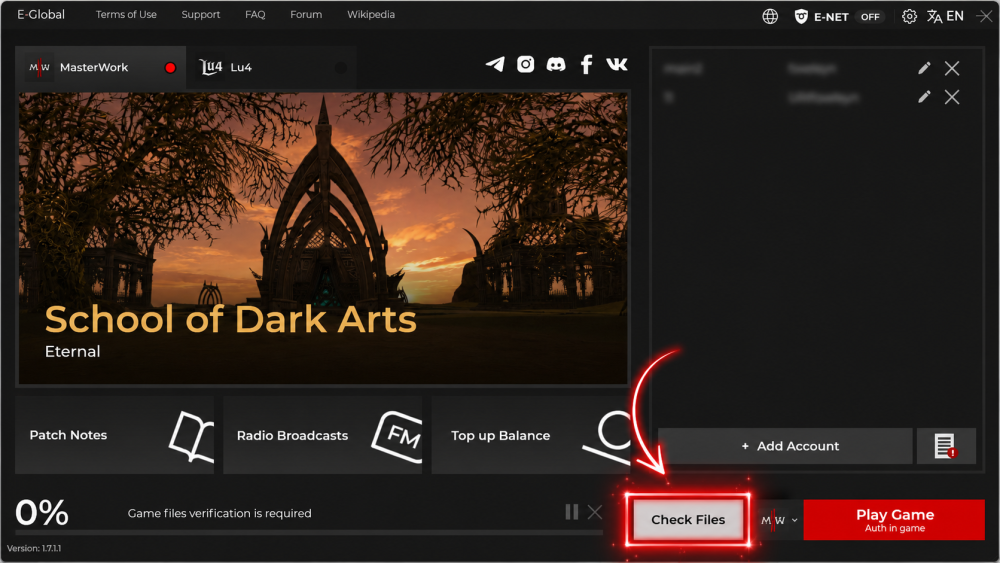Switch to the MasterWork tab

pyautogui.click(x=101, y=68)
